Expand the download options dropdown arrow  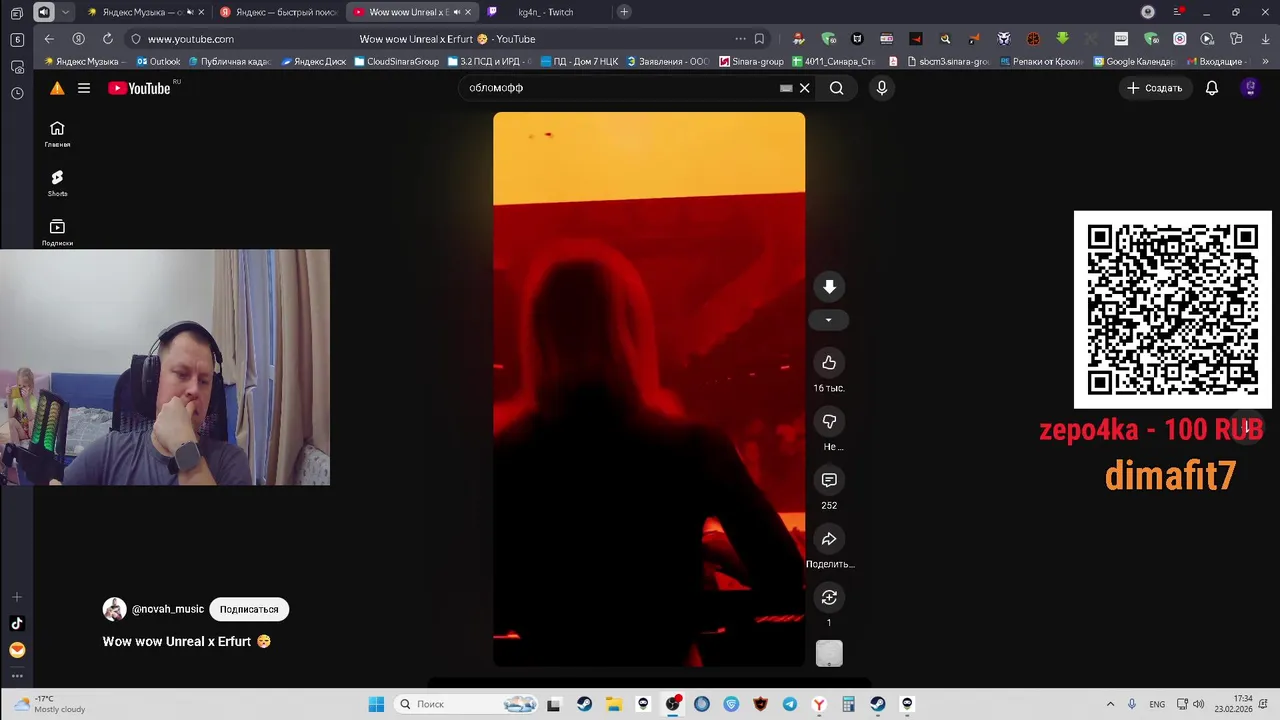[x=828, y=320]
